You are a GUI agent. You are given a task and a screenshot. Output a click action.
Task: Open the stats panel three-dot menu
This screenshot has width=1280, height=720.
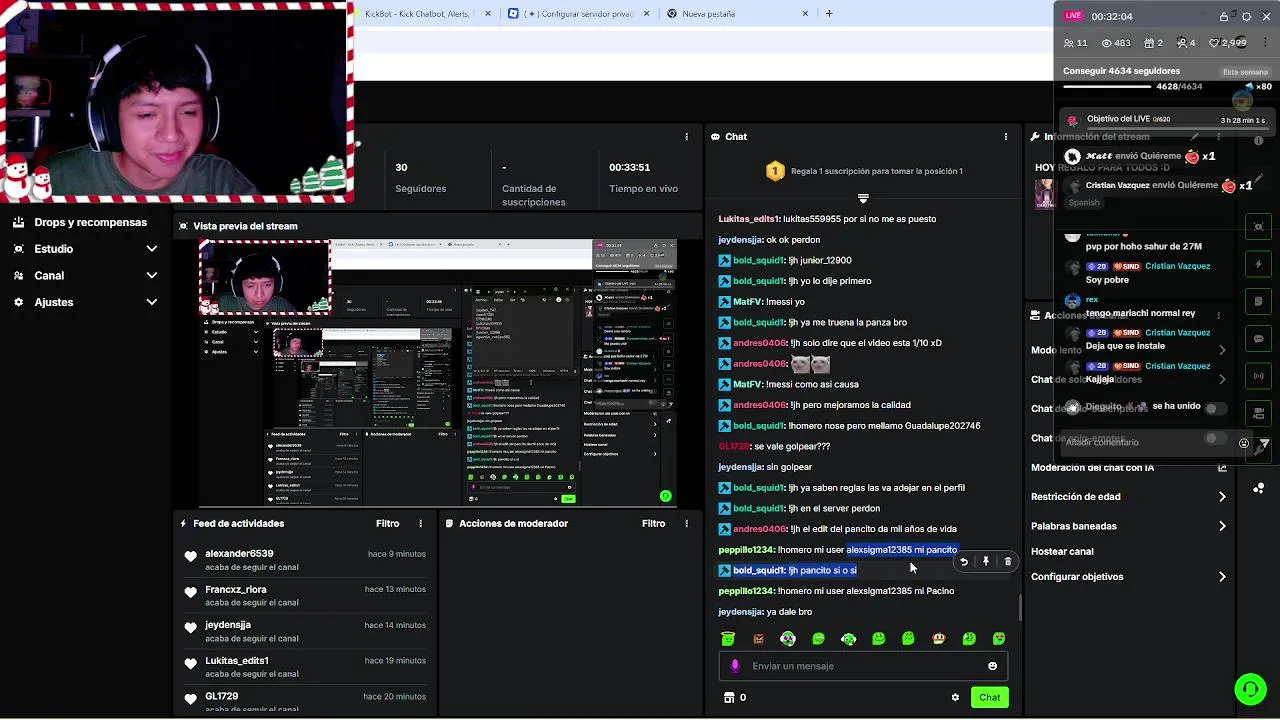686,136
